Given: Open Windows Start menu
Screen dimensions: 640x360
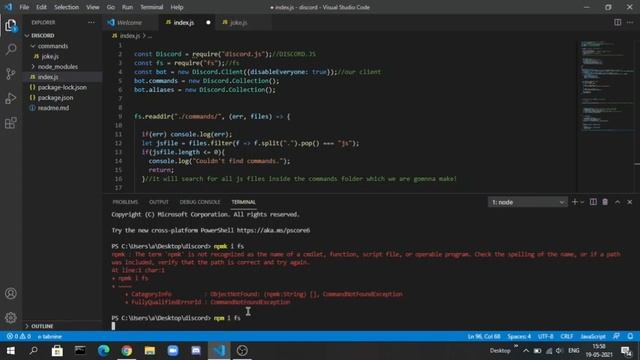Looking at the screenshot, I should 11,351.
